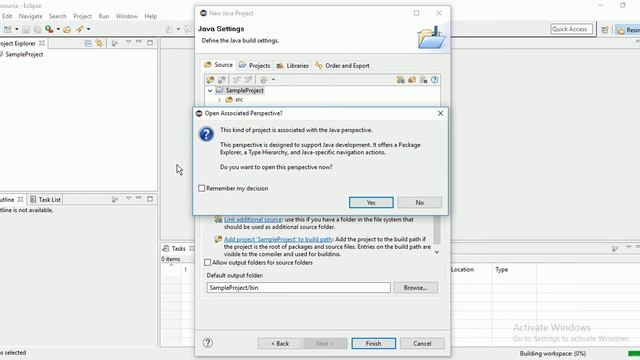The width and height of the screenshot is (640, 360).
Task: Click the Task List tab
Action: (45, 199)
